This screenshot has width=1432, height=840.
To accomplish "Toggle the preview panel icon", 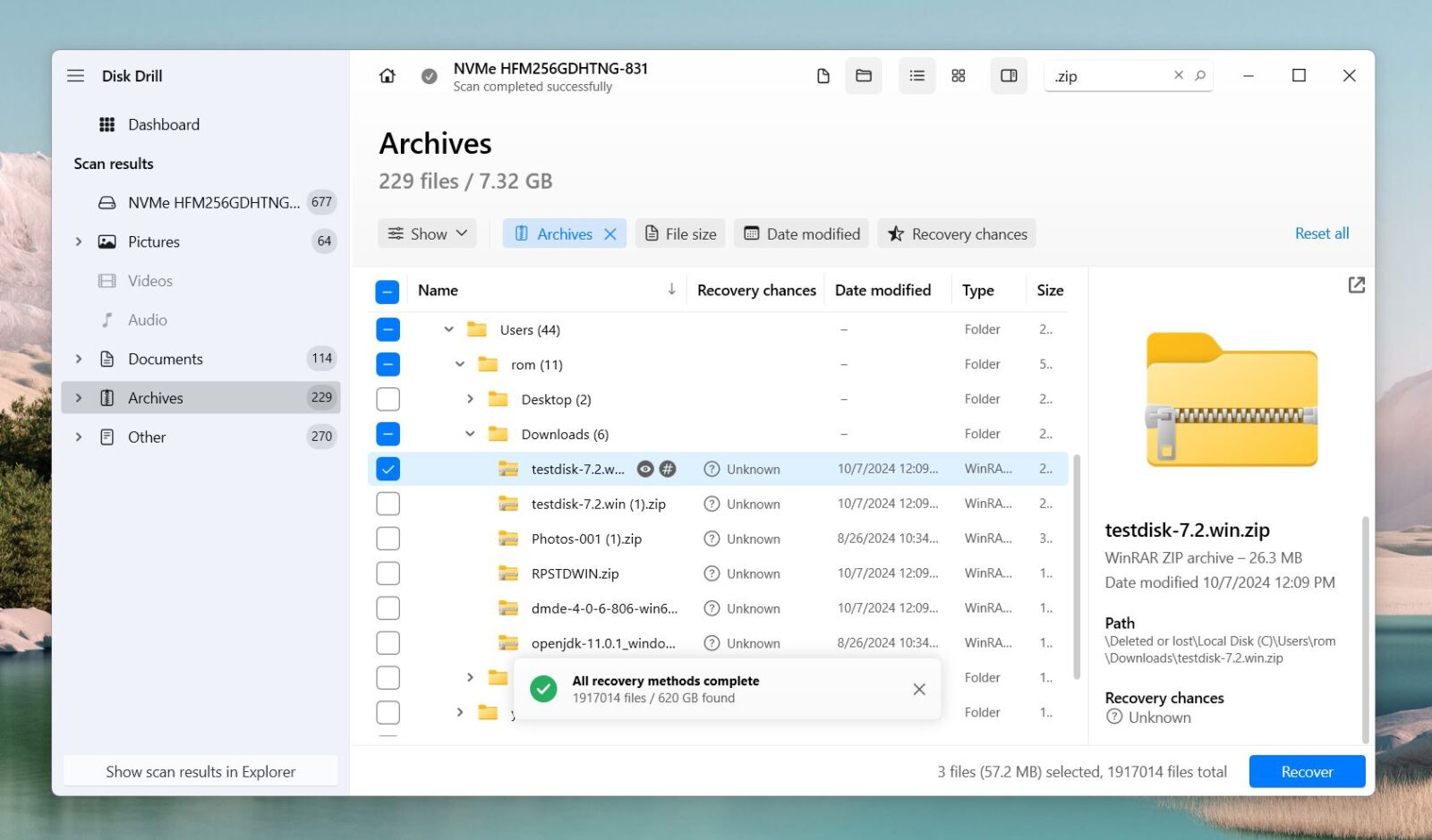I will pyautogui.click(x=1009, y=76).
